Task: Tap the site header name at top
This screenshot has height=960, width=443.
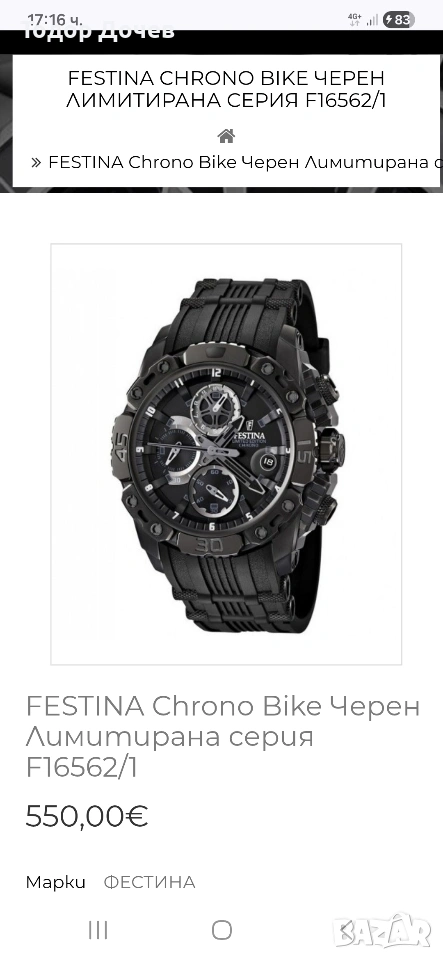Action: tap(99, 31)
